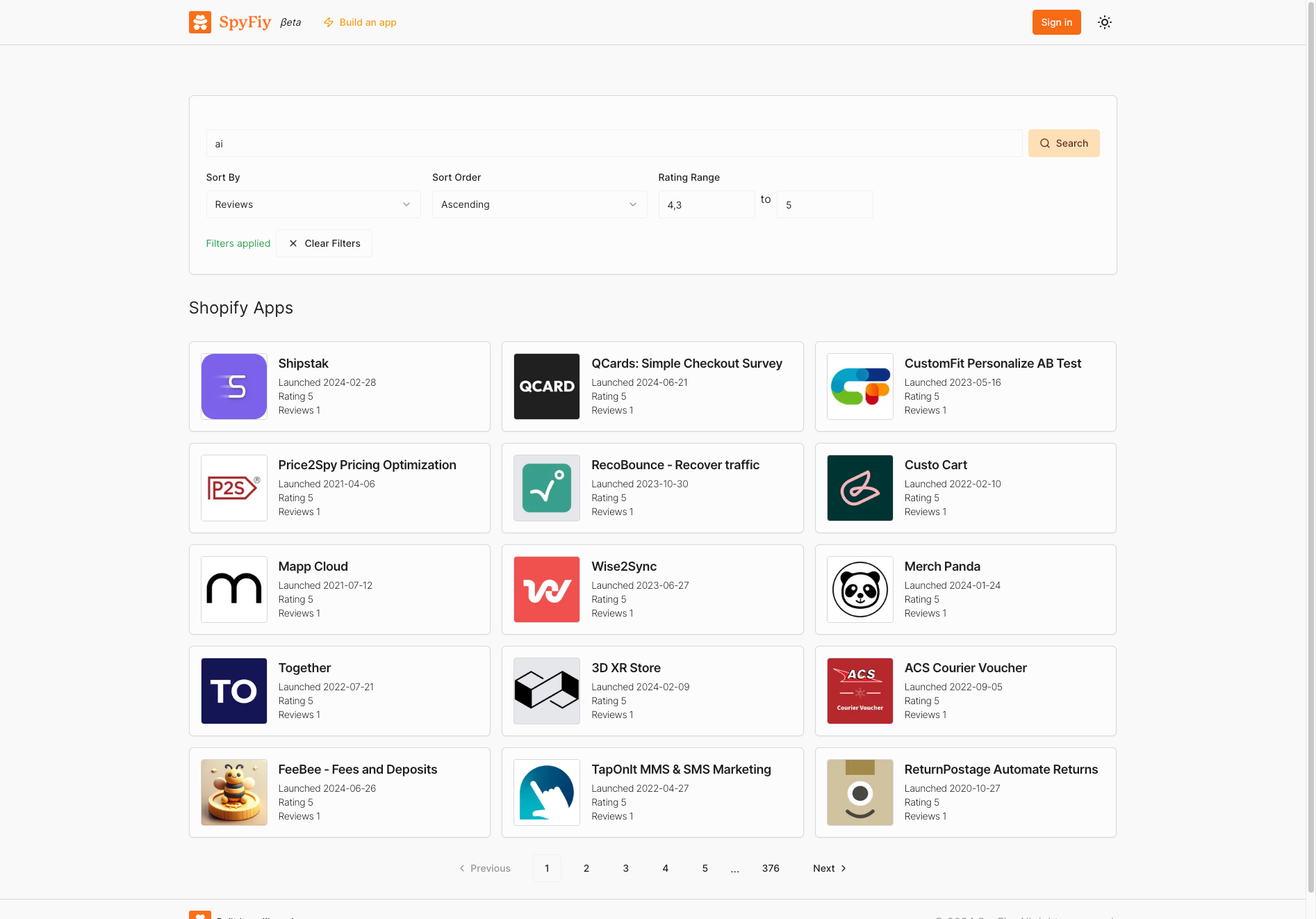Click Launched 2020-10-27 text under ReturnPostage
Image resolution: width=1316 pixels, height=919 pixels.
click(x=952, y=788)
